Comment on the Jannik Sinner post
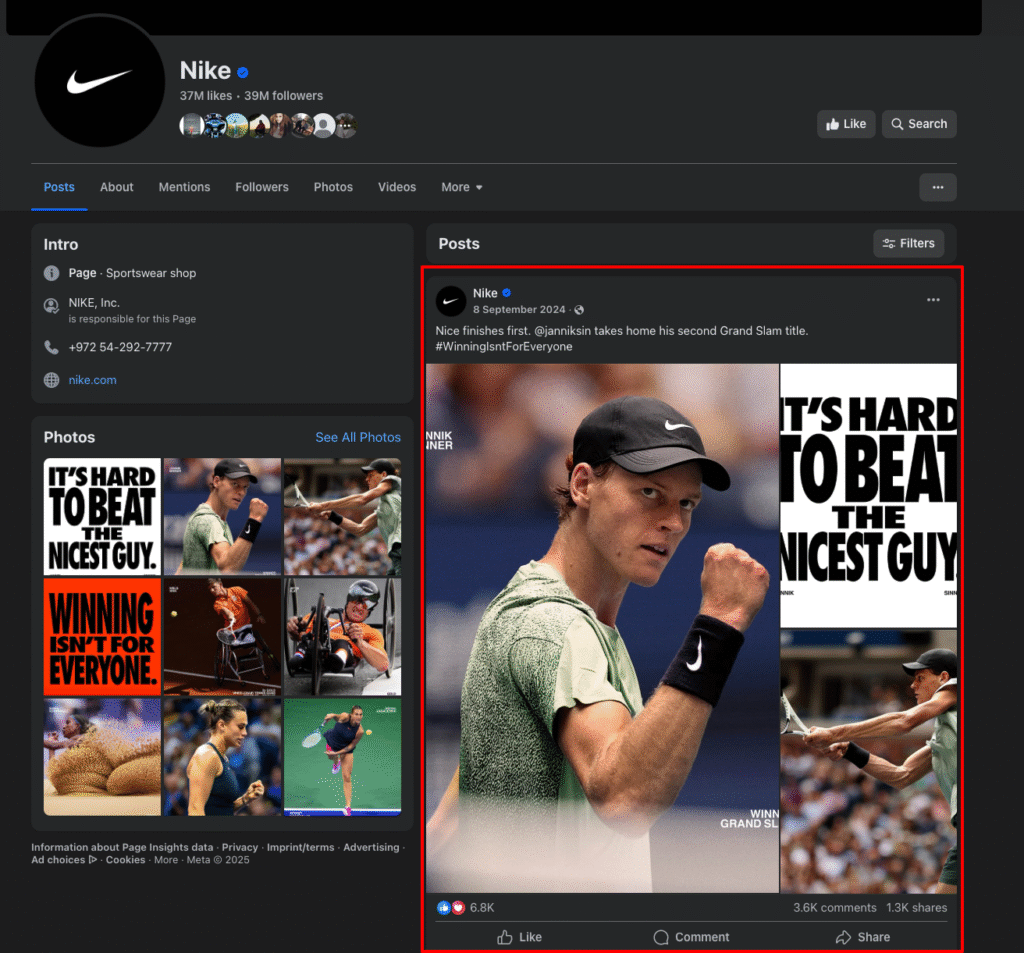The height and width of the screenshot is (953, 1024). (691, 937)
